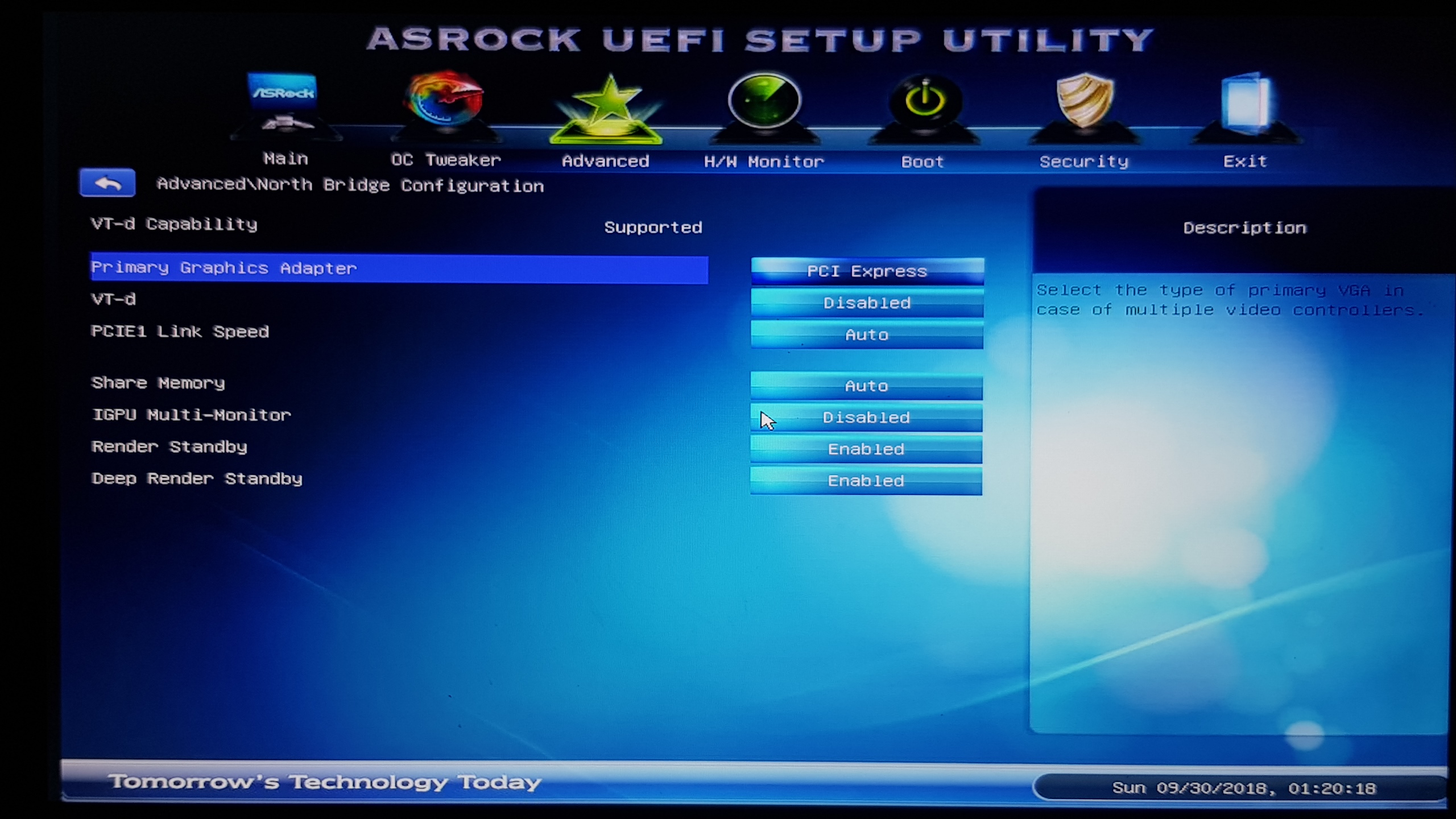Switch to the OC Tweaker tab label
This screenshot has height=819, width=1456.
pyautogui.click(x=446, y=160)
